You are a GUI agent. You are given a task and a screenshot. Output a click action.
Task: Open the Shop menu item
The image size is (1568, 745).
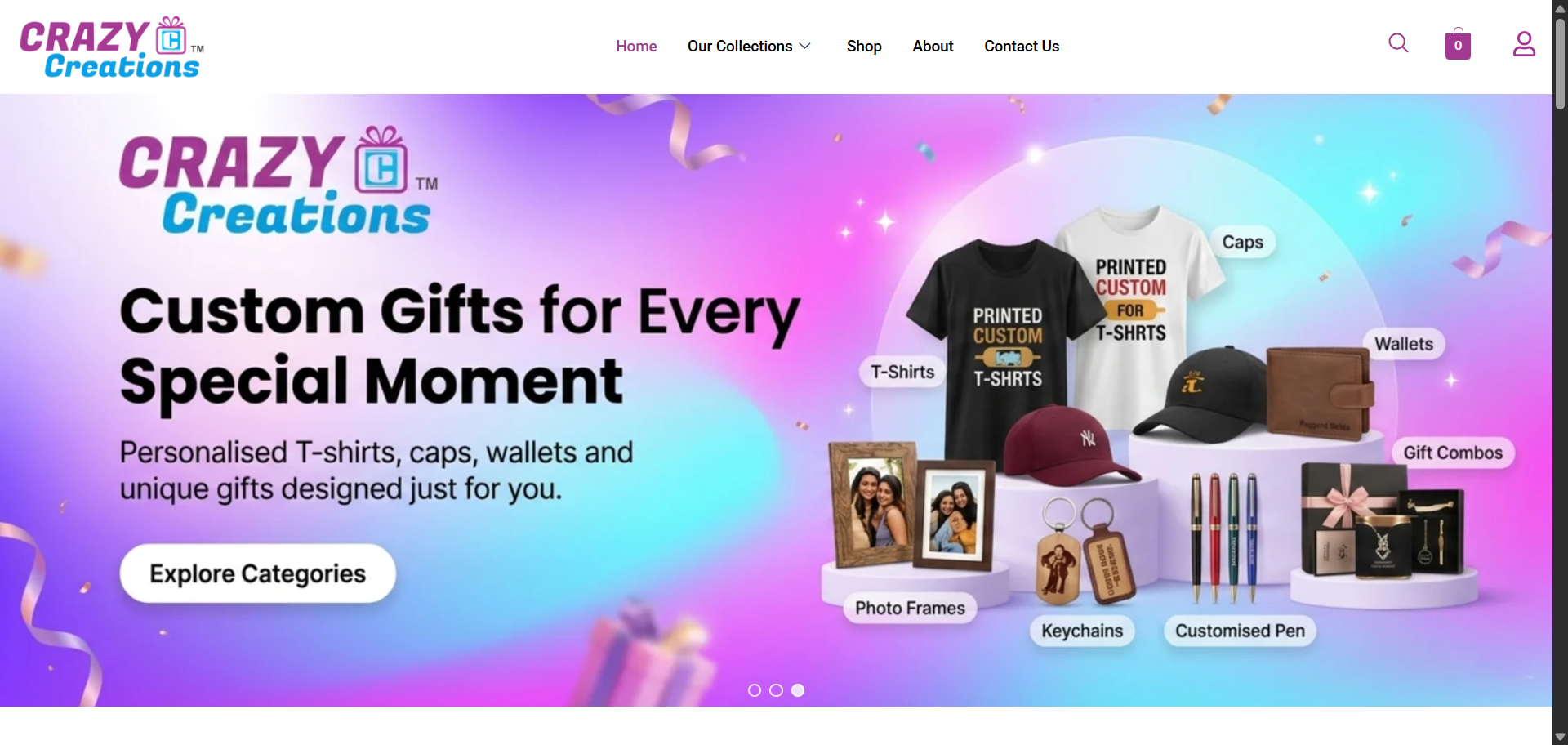pyautogui.click(x=864, y=47)
